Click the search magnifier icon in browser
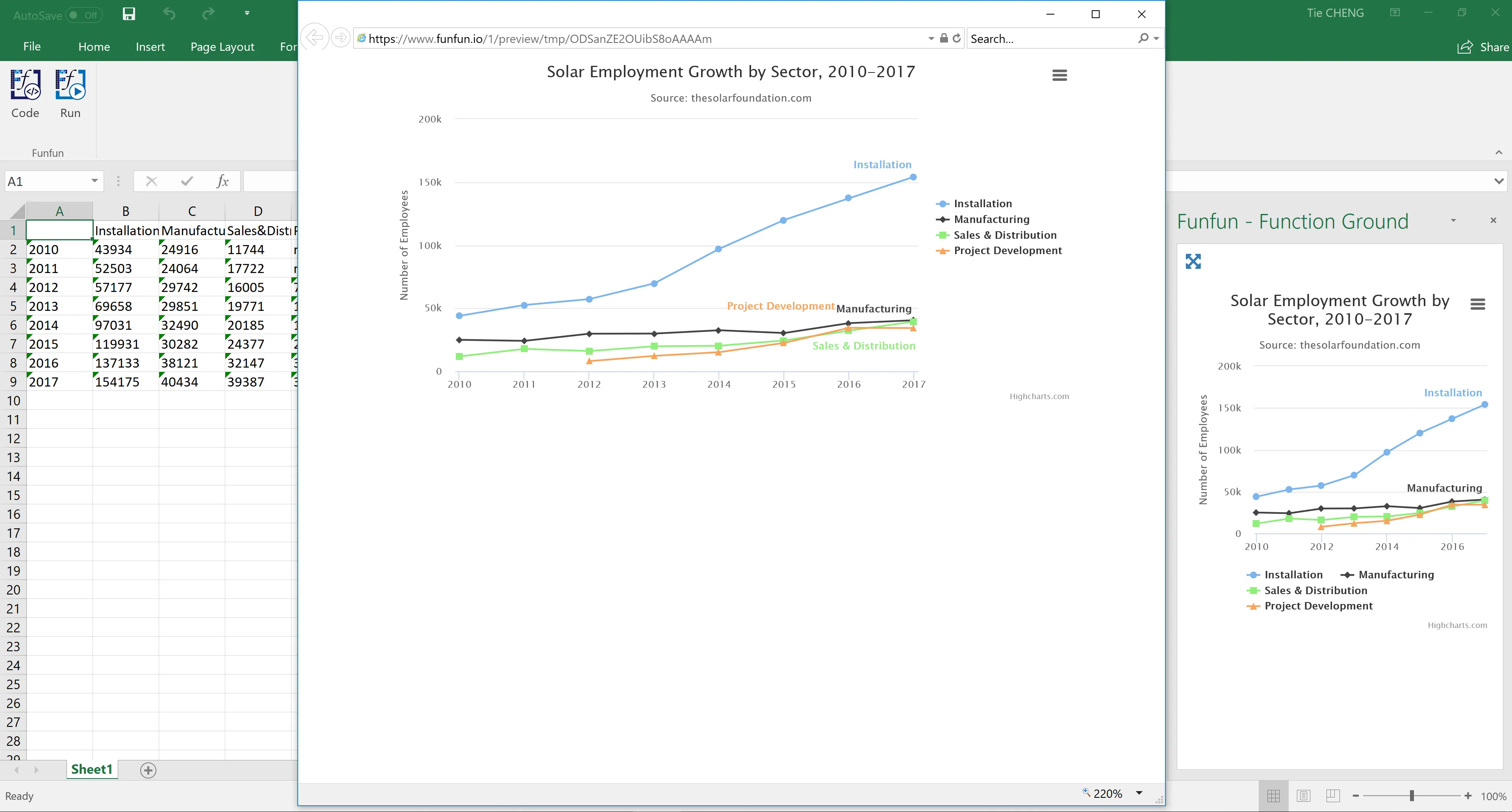 click(x=1143, y=38)
